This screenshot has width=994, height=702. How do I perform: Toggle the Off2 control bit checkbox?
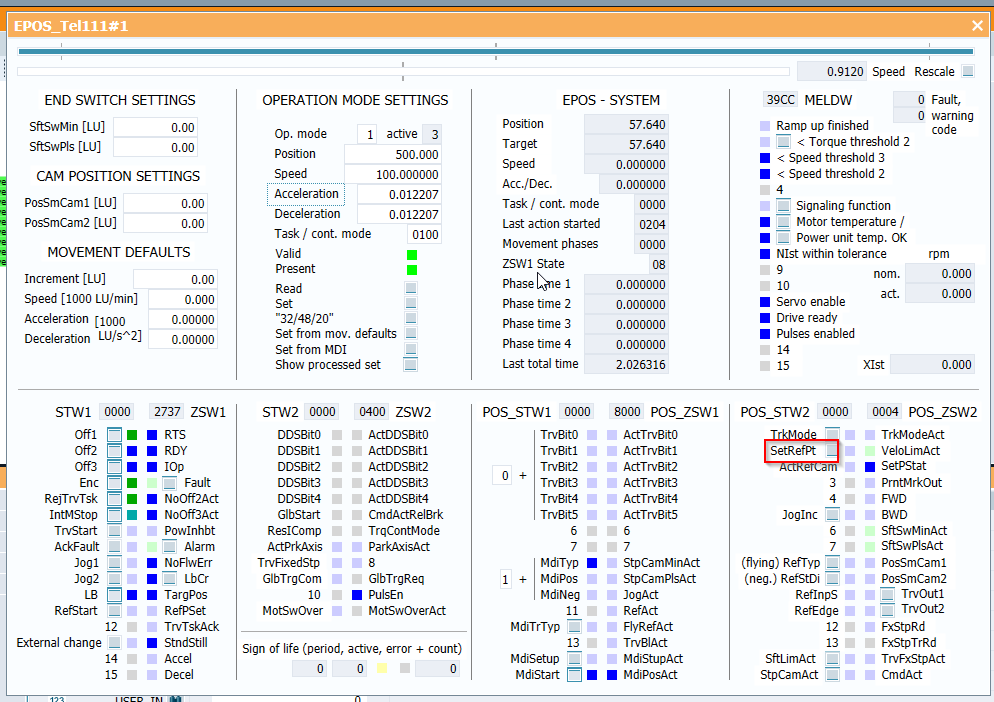pyautogui.click(x=114, y=451)
